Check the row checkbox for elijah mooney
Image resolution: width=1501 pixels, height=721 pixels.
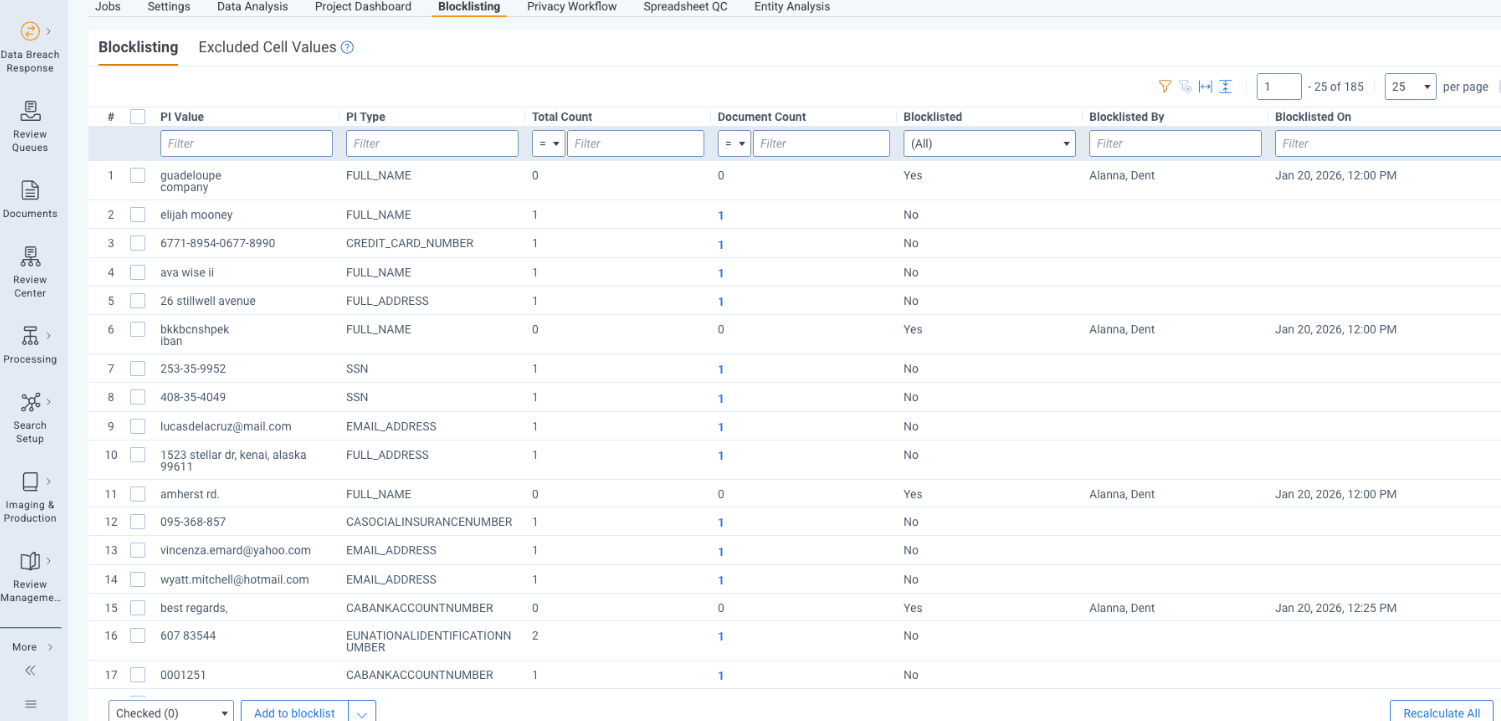point(137,214)
